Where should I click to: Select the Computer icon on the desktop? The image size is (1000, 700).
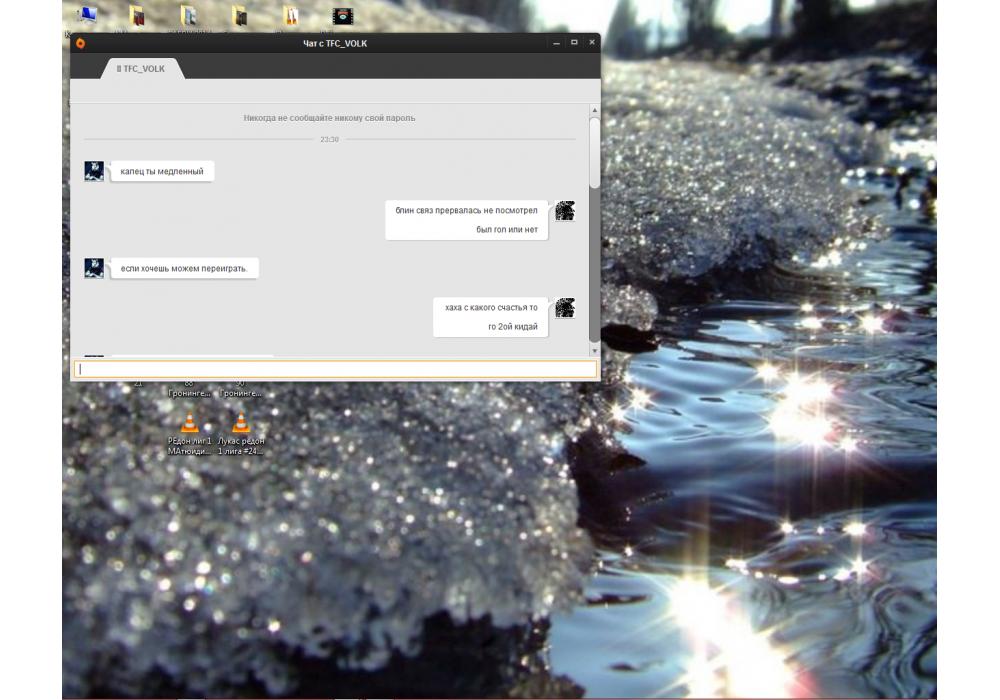87,16
